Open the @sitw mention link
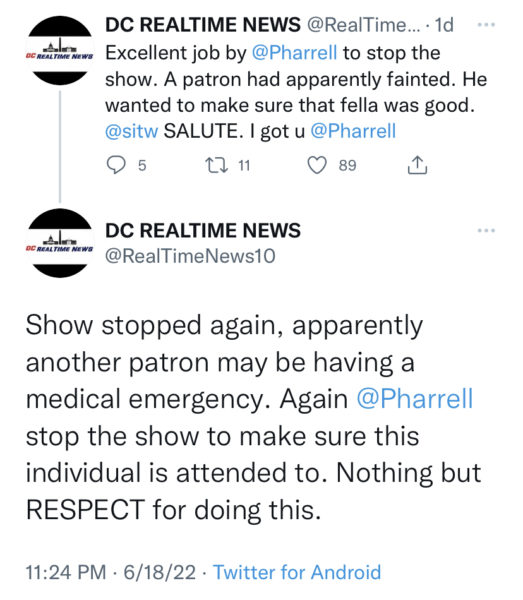523x600 pixels. tap(132, 131)
